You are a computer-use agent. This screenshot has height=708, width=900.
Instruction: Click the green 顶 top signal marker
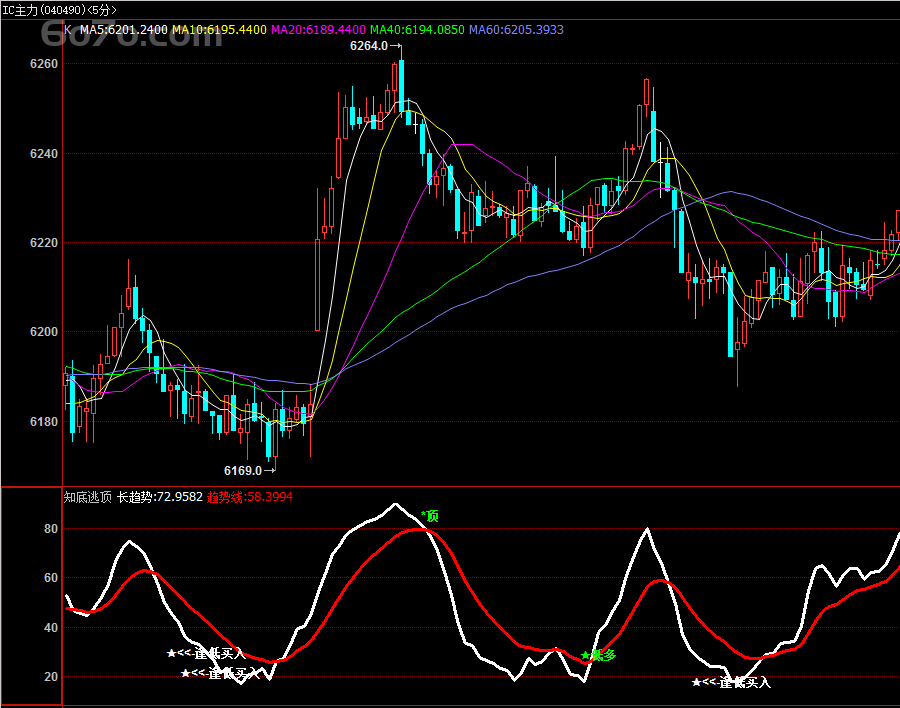tap(430, 516)
